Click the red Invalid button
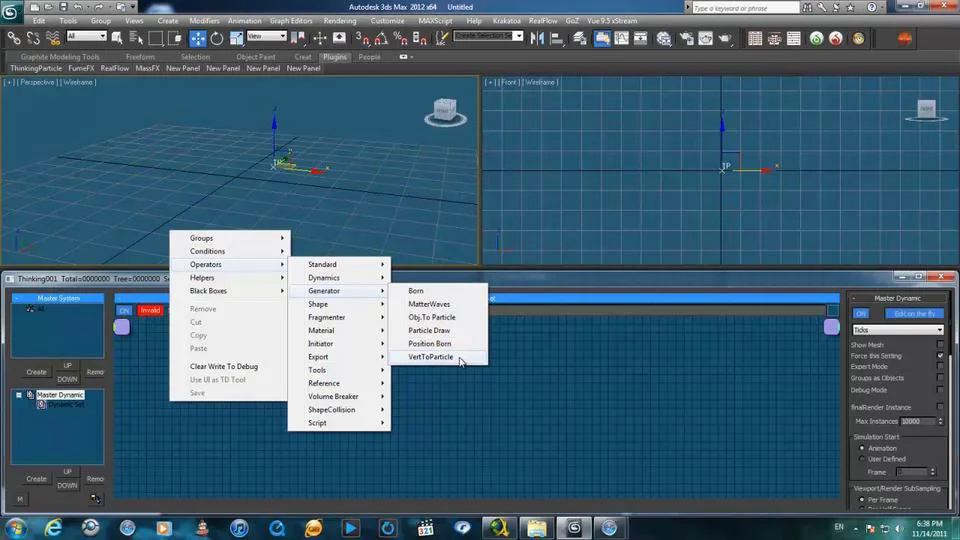 [x=150, y=310]
